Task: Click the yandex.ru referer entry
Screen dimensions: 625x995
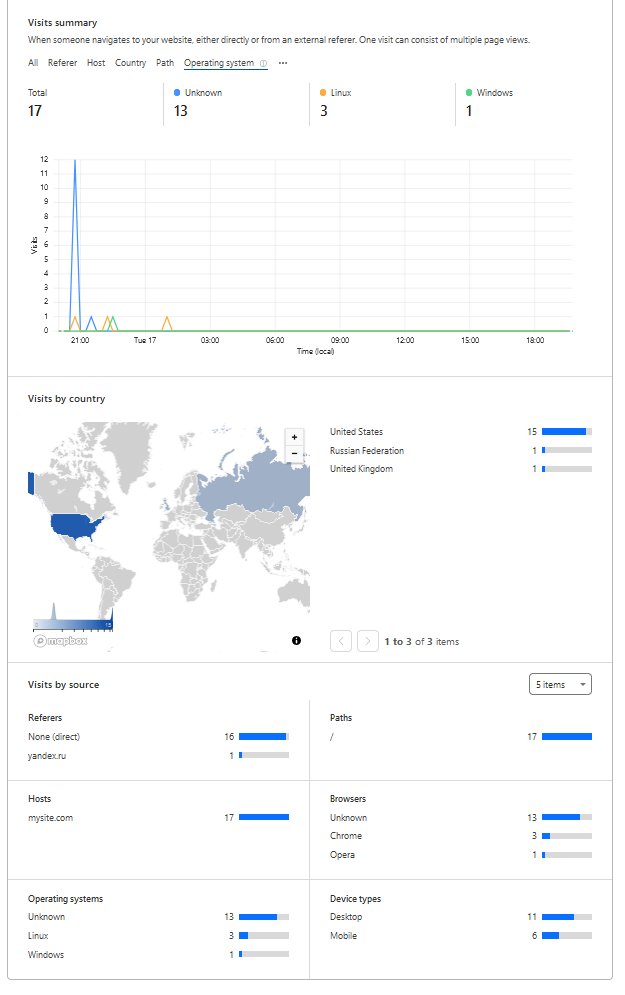Action: tap(48, 755)
